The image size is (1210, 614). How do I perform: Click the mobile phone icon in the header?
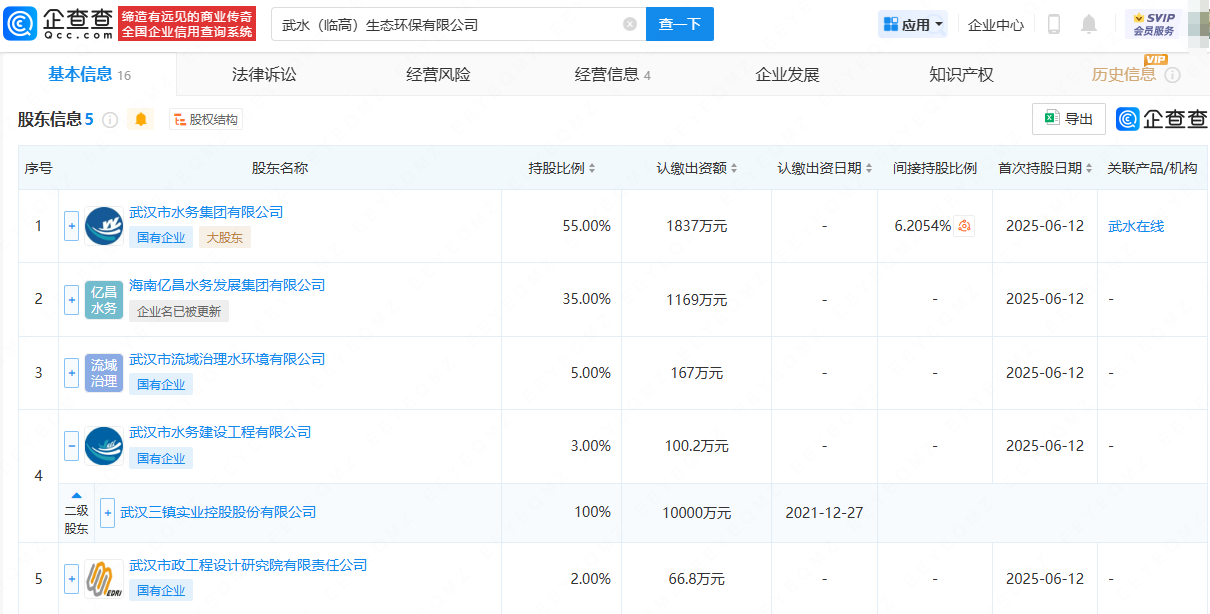click(x=1054, y=24)
